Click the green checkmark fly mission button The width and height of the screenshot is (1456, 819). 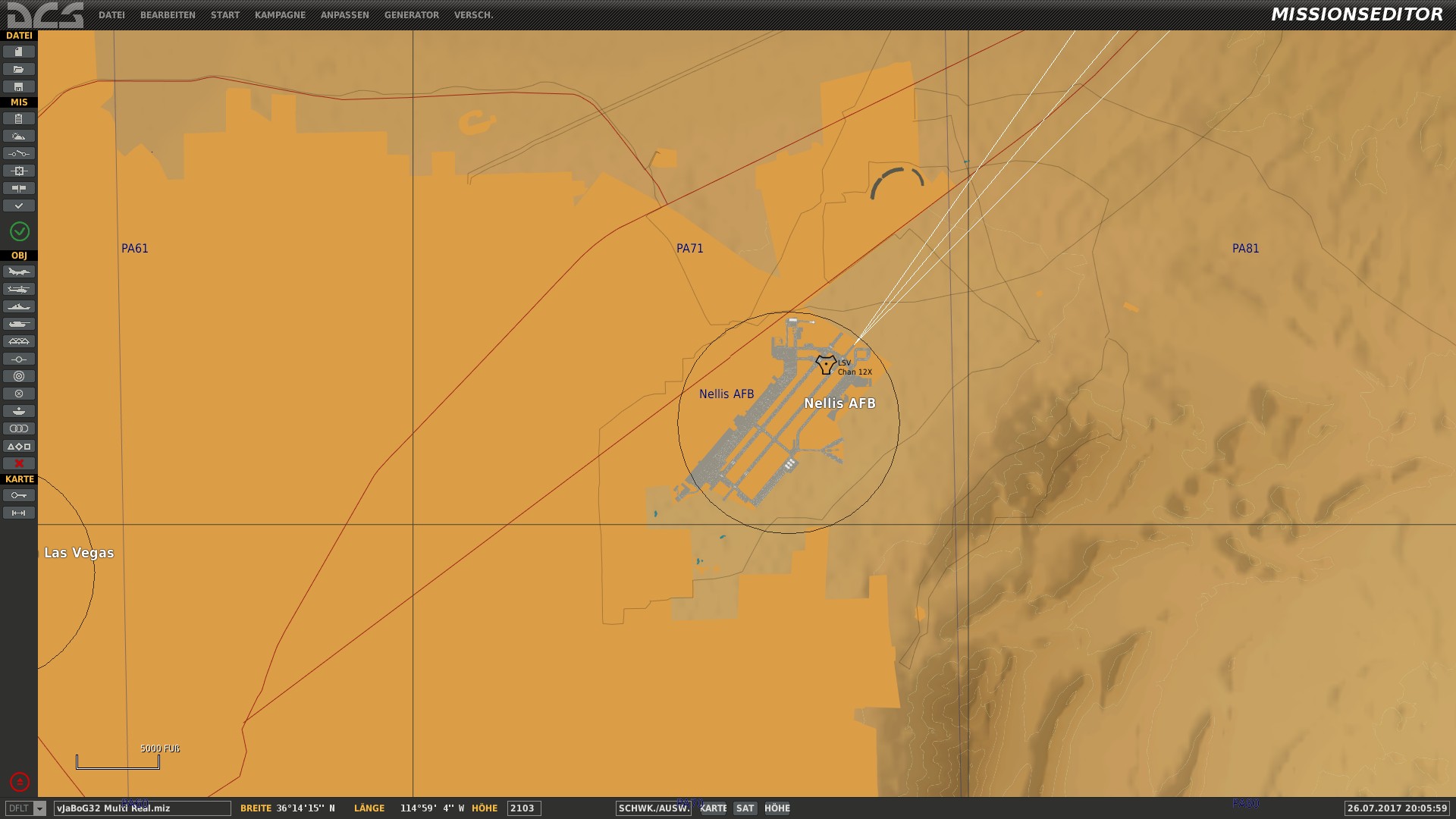coord(19,231)
